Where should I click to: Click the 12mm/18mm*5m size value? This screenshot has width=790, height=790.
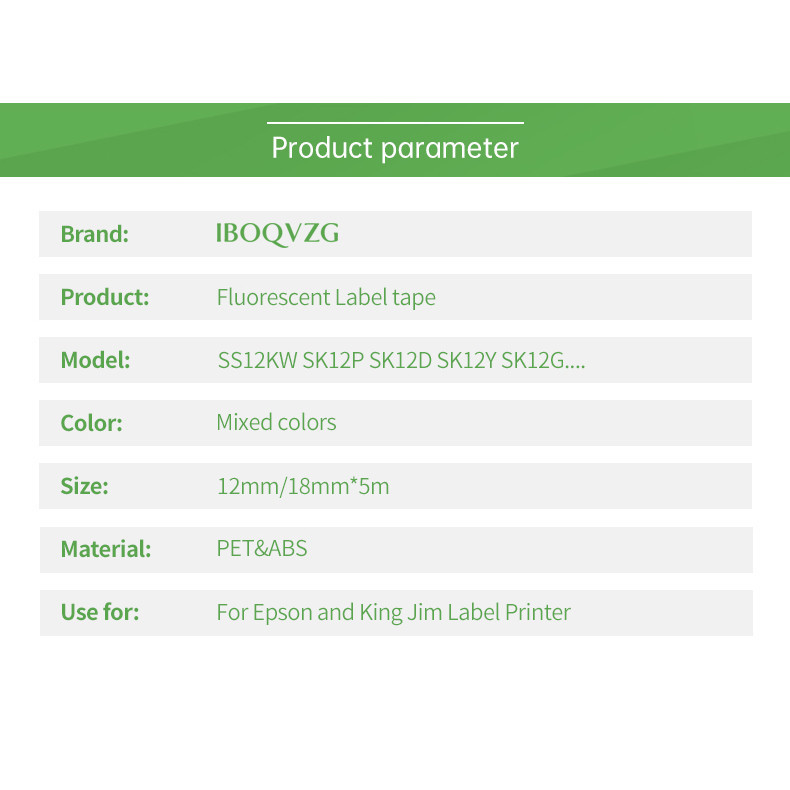pyautogui.click(x=303, y=487)
